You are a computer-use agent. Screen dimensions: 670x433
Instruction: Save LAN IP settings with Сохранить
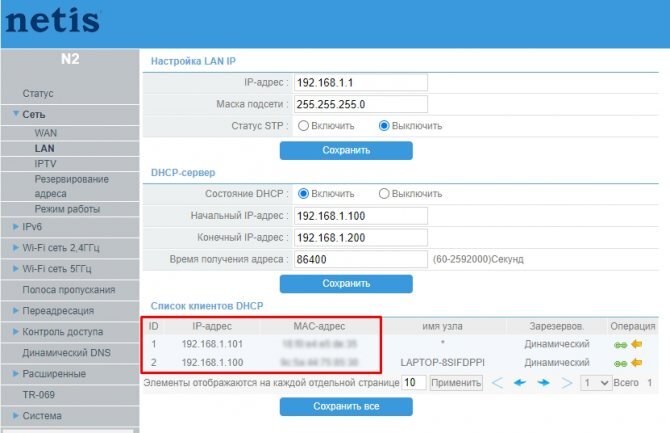pyautogui.click(x=346, y=150)
